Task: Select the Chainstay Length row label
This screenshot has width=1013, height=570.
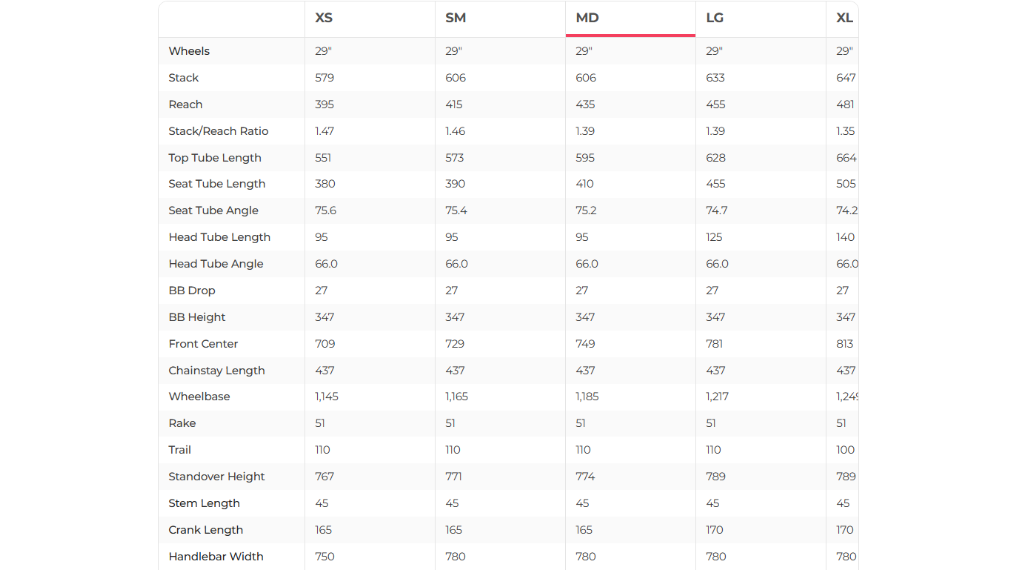Action: tap(217, 371)
